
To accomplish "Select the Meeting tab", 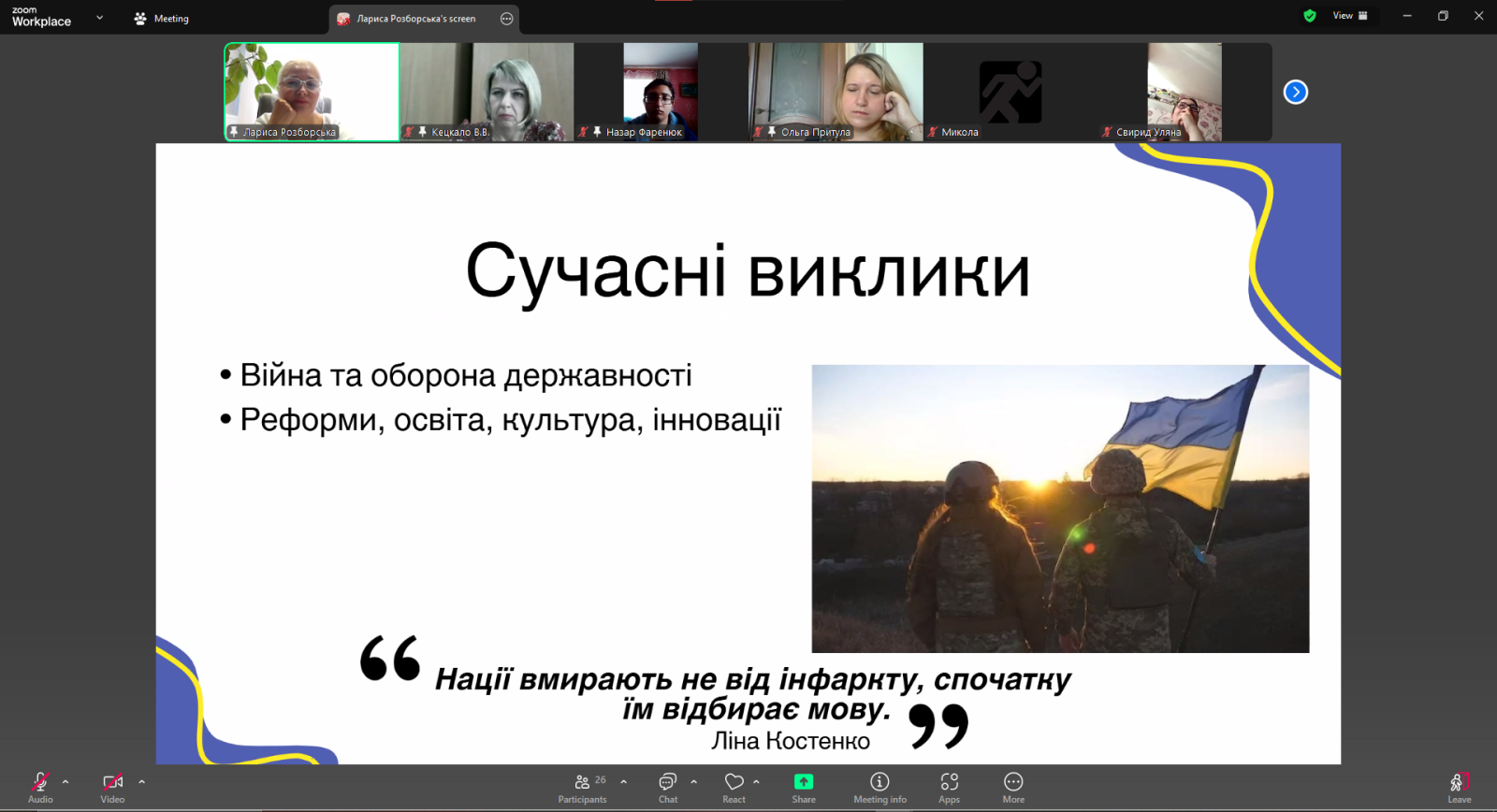I will [162, 19].
